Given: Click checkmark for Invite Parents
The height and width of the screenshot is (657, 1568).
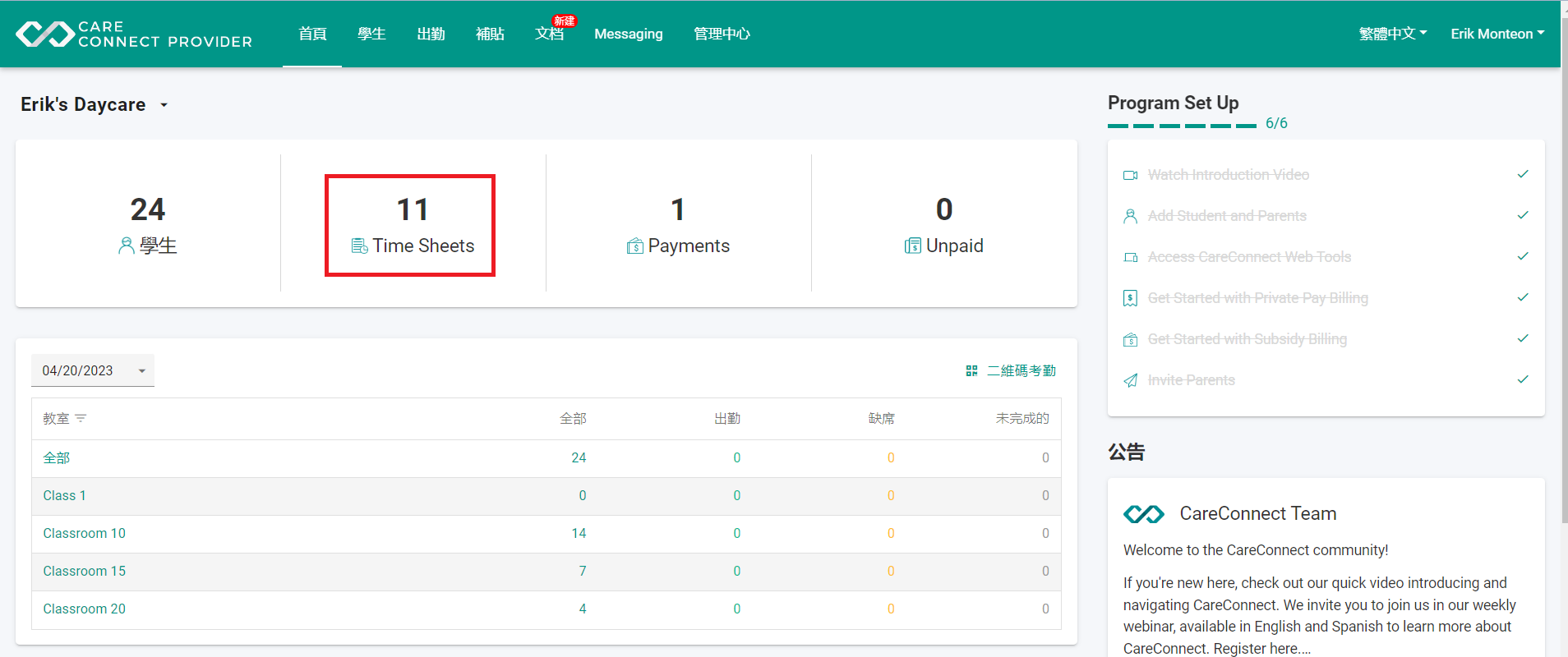Looking at the screenshot, I should click(x=1523, y=379).
